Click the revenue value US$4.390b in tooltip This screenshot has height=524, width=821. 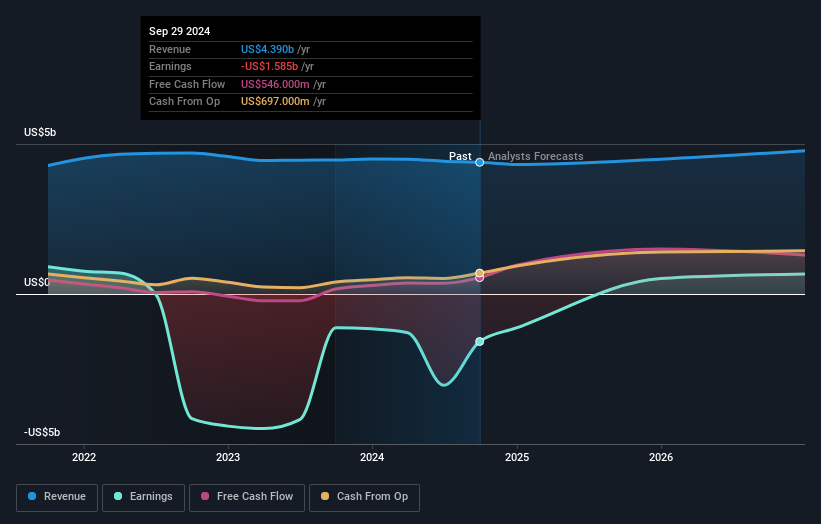point(267,49)
